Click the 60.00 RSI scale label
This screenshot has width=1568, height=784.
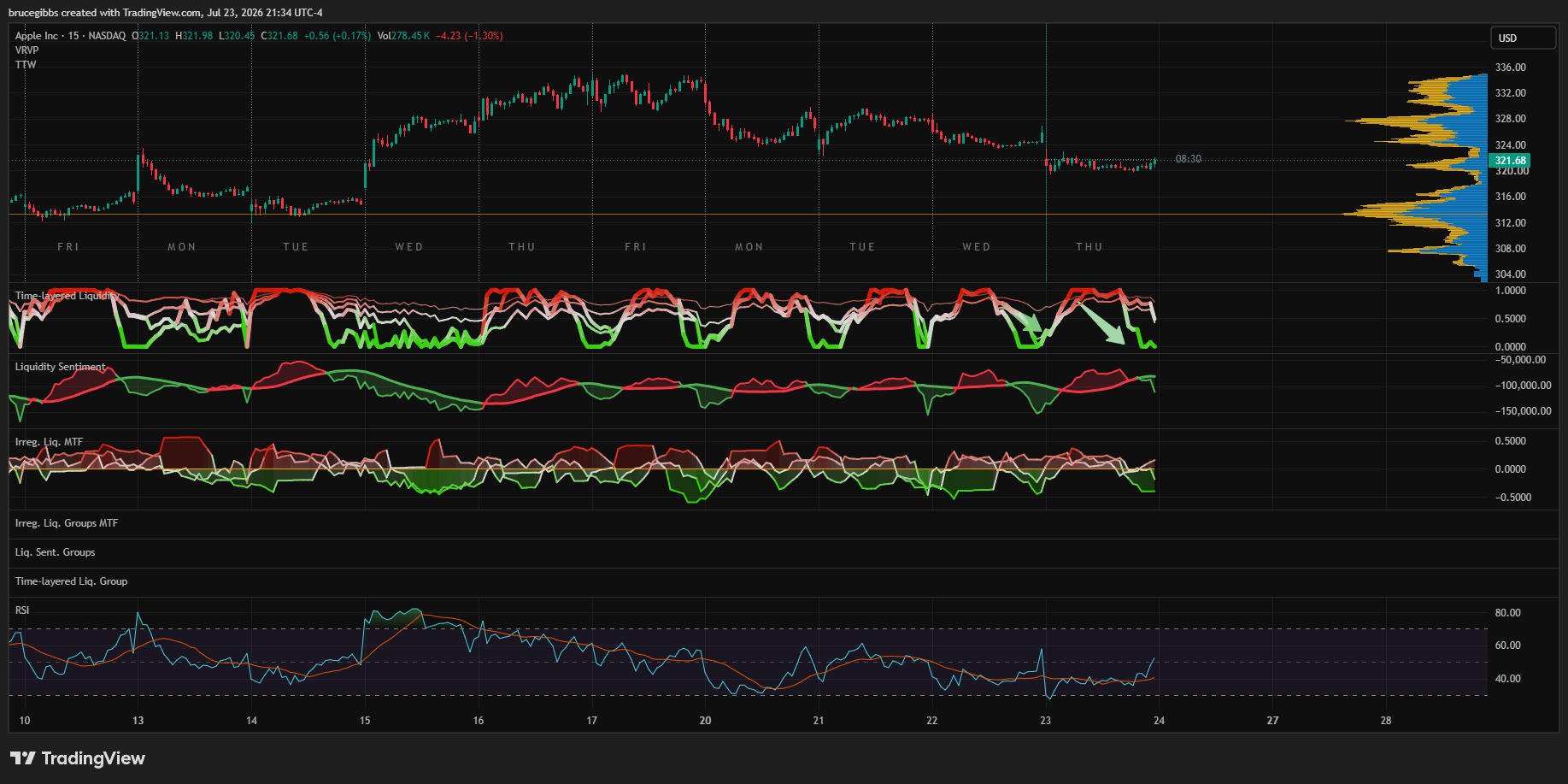tap(1507, 645)
